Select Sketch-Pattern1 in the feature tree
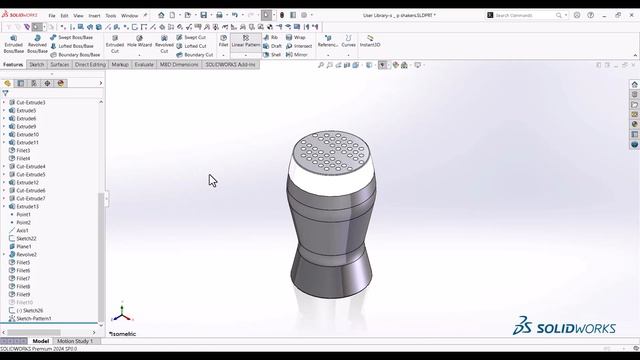The image size is (640, 360). [30, 318]
